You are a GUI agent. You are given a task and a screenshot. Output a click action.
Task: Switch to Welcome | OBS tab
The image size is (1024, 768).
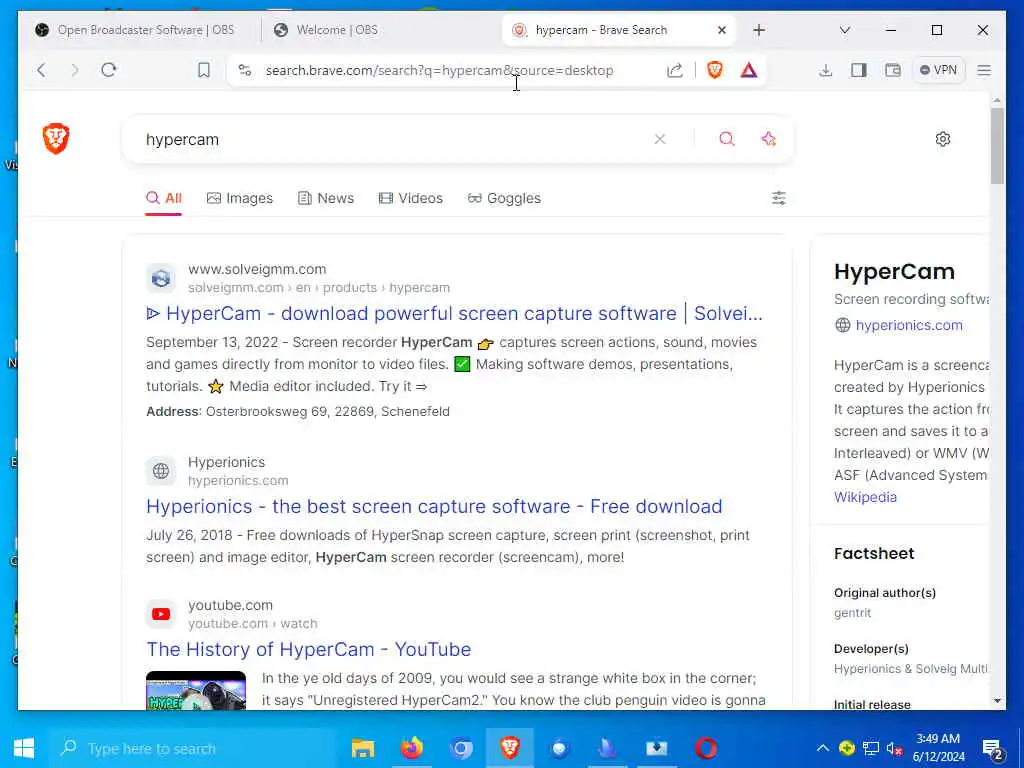(327, 30)
